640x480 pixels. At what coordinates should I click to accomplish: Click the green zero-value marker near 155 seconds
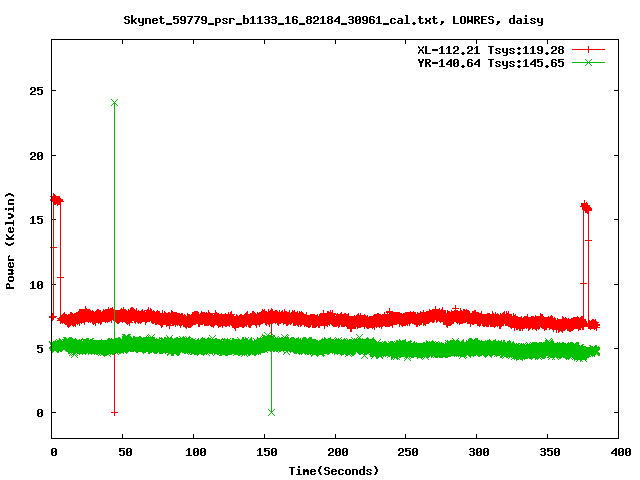[x=271, y=412]
